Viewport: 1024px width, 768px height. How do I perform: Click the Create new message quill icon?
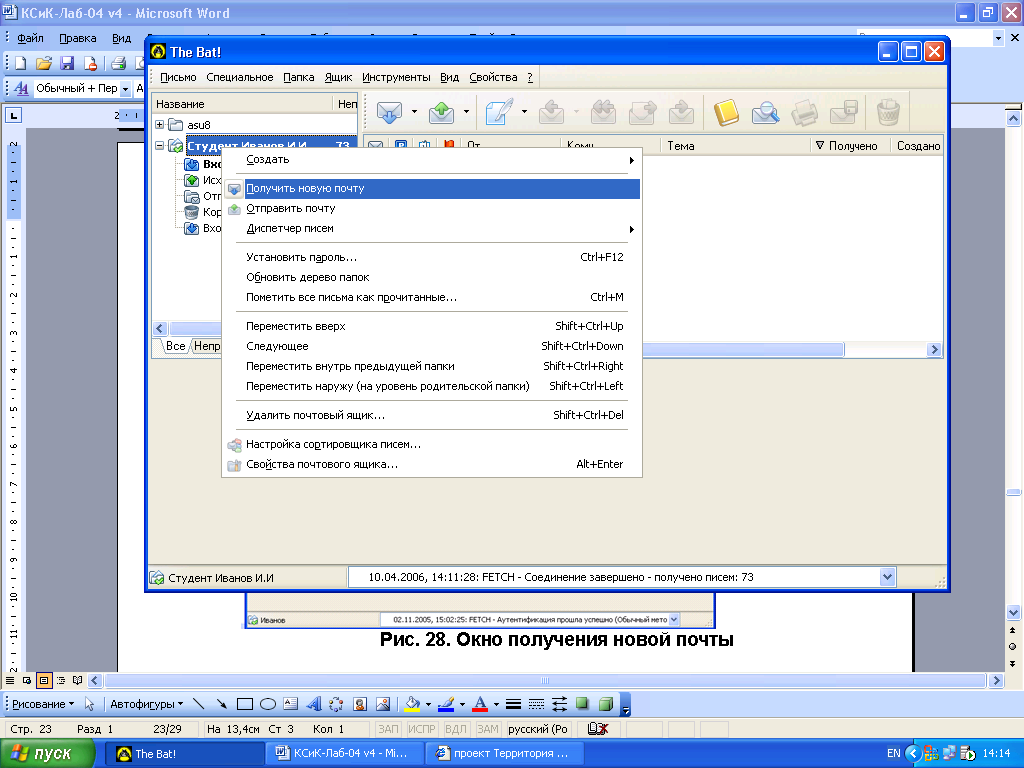click(499, 112)
